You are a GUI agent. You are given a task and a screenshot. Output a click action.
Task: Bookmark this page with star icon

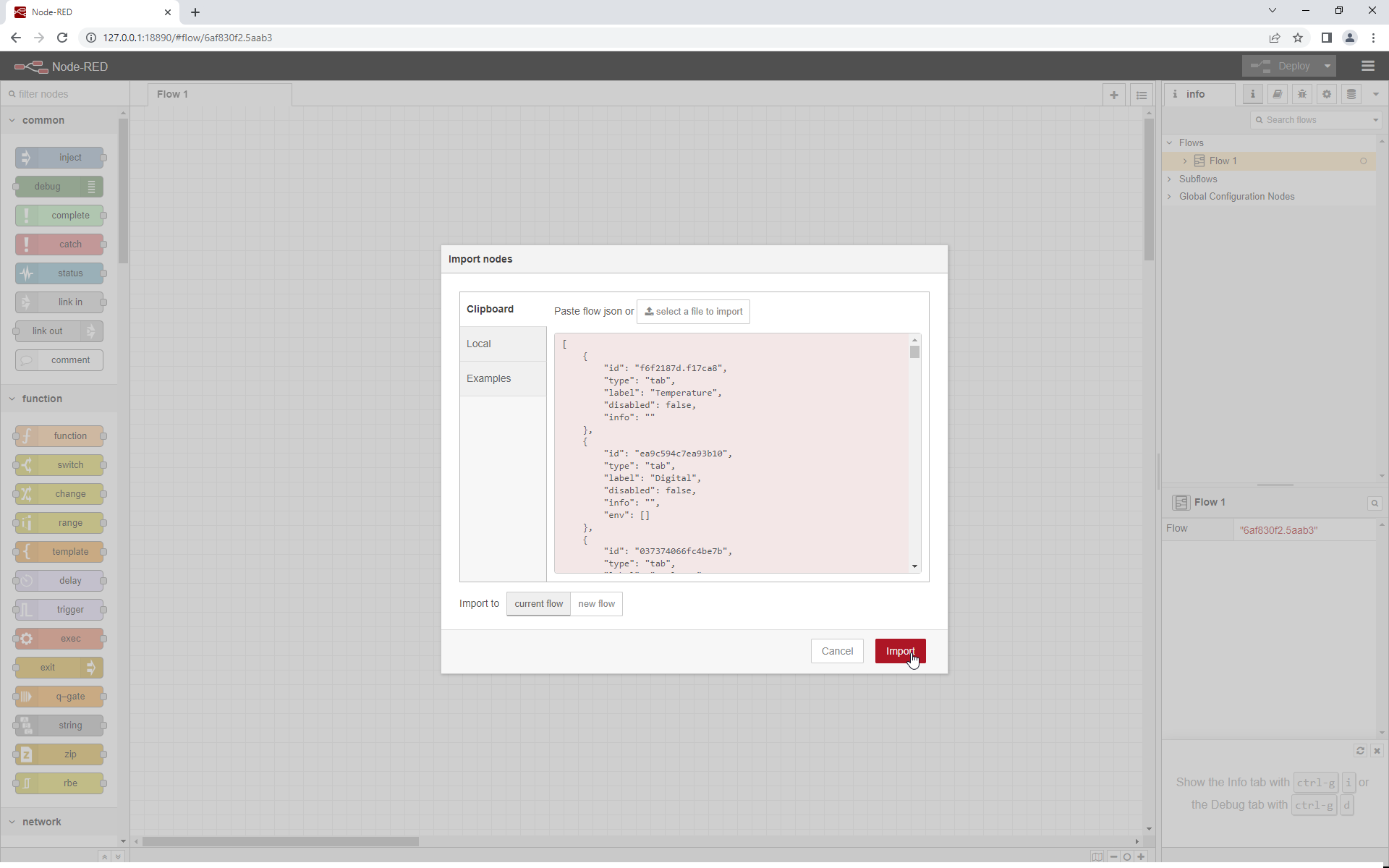click(1298, 38)
